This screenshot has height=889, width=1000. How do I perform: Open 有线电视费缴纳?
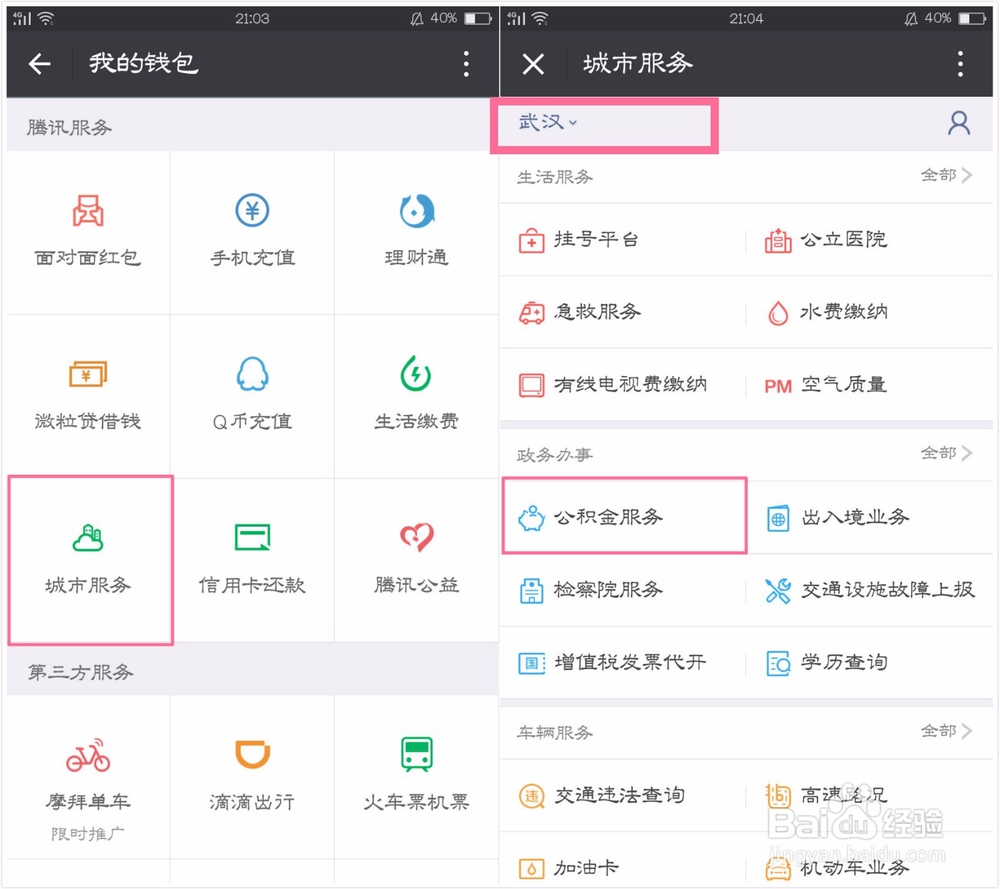623,385
